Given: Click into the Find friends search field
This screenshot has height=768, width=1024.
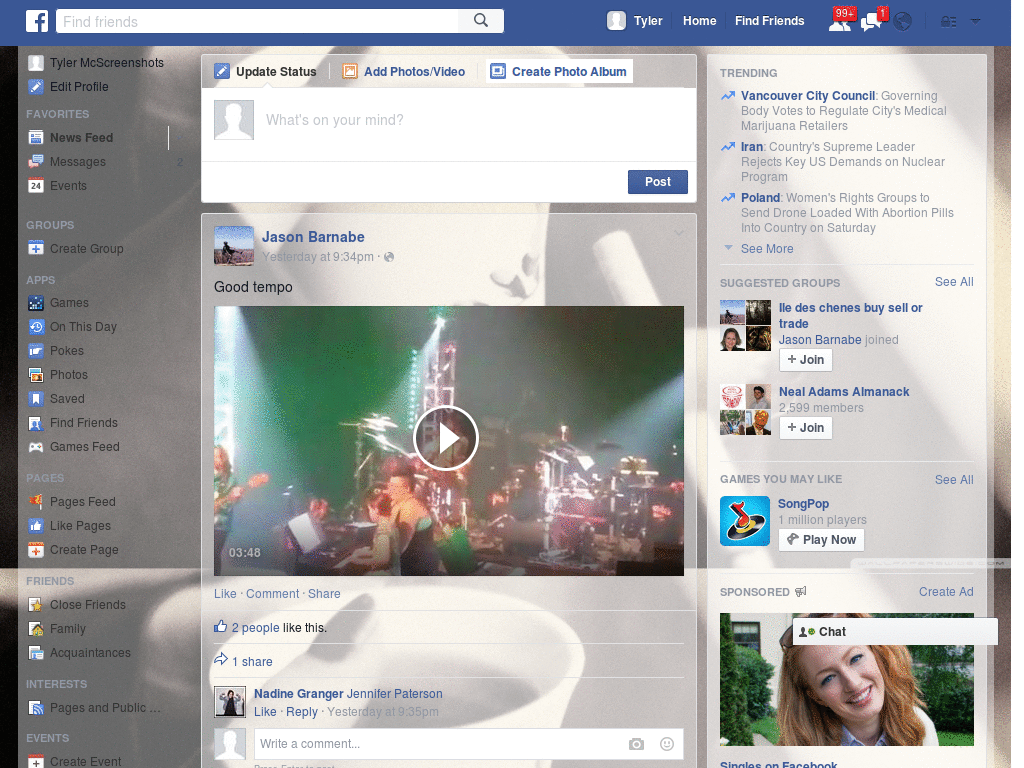Looking at the screenshot, I should coord(258,21).
